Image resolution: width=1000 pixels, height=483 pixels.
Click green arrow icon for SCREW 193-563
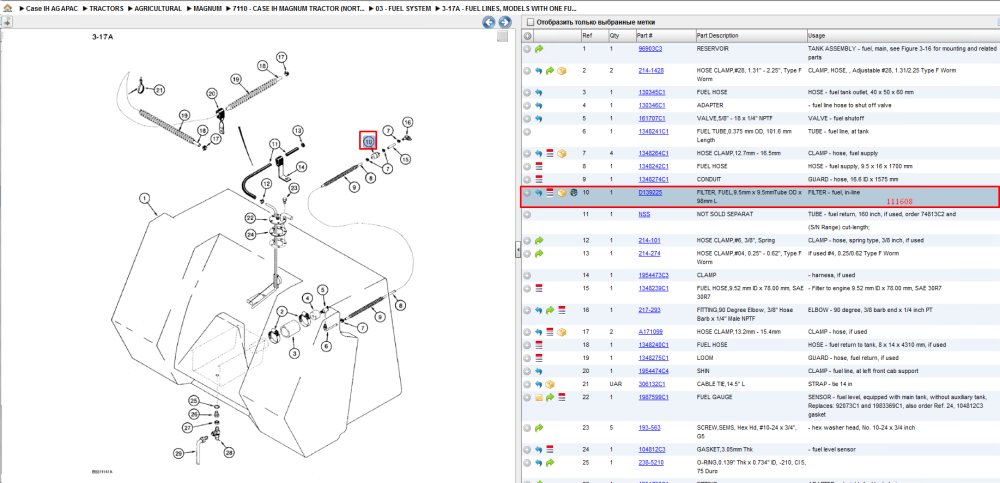539,427
